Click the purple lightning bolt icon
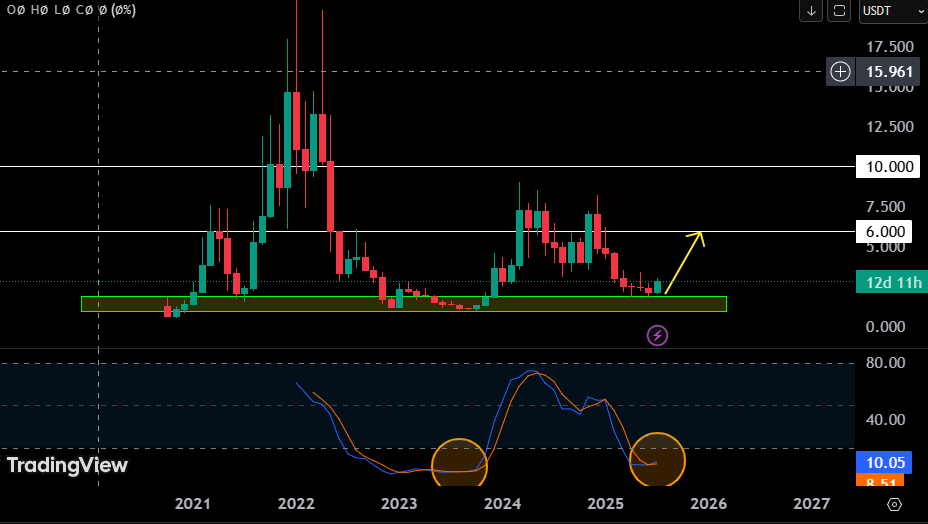 point(657,336)
